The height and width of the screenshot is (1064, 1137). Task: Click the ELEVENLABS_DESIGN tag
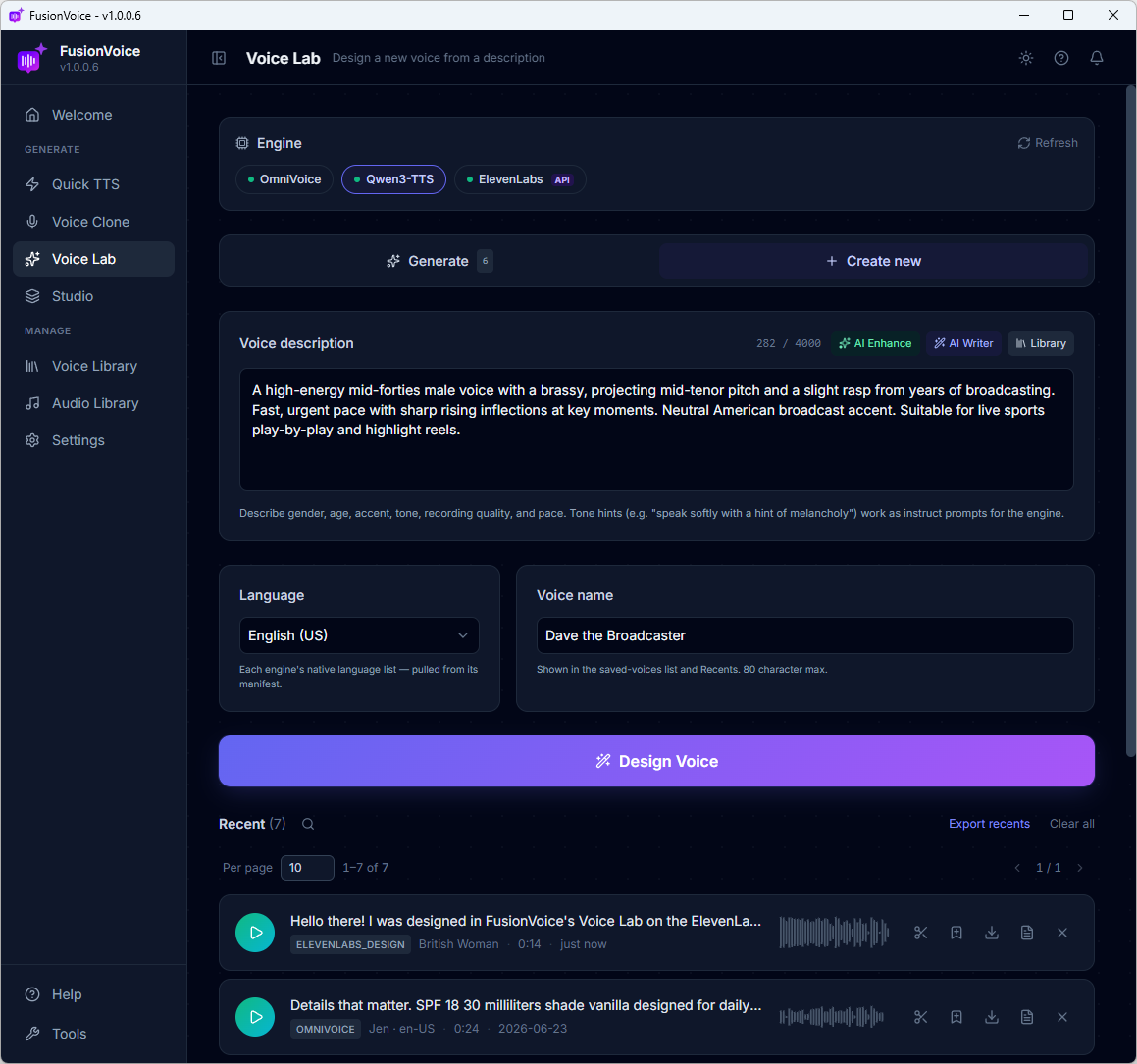pos(350,944)
